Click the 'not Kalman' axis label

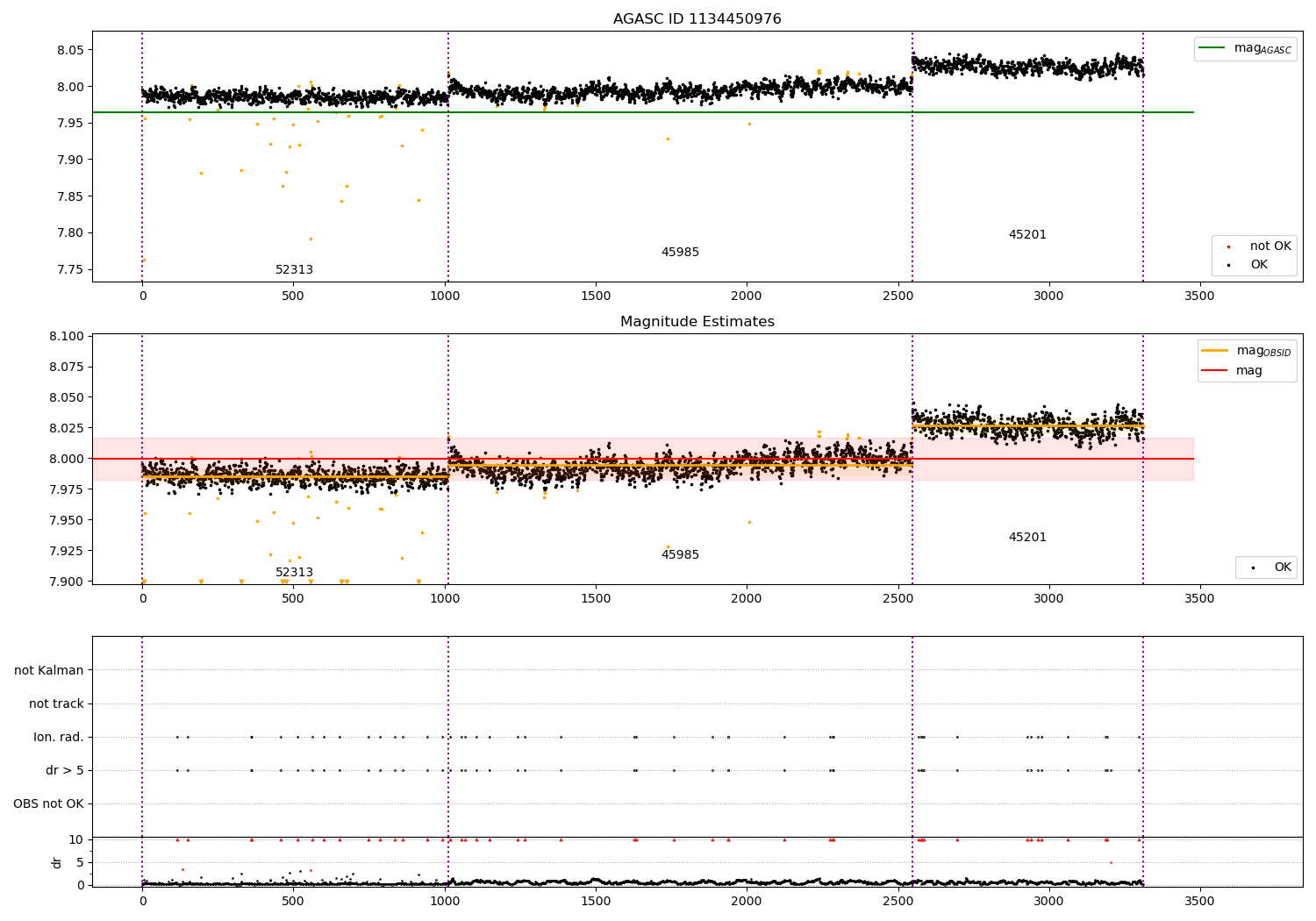49,670
